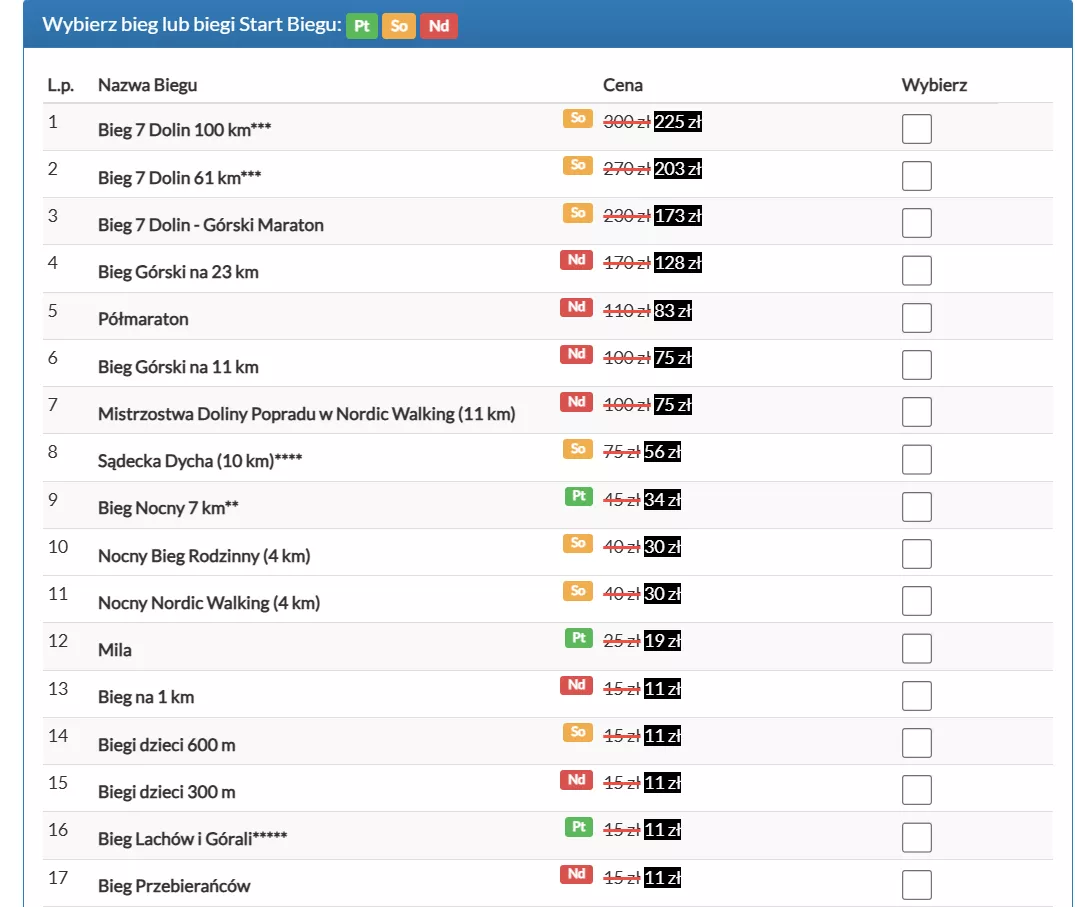This screenshot has height=907, width=1077.
Task: Mark the Nocny Nordic Walking (4 km) checkbox
Action: tap(916, 602)
